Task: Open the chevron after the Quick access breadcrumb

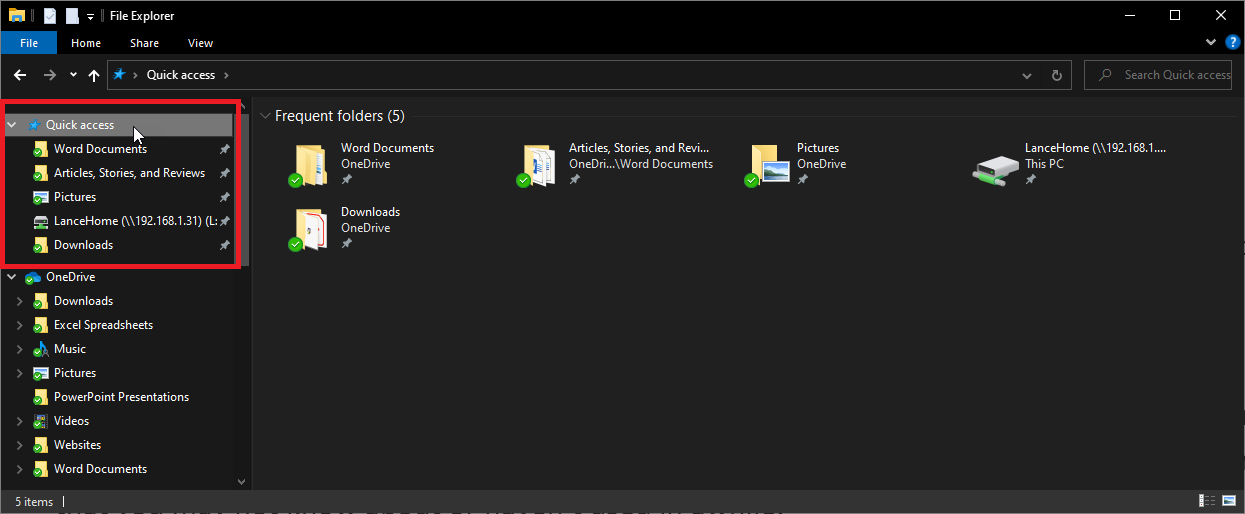Action: (226, 75)
